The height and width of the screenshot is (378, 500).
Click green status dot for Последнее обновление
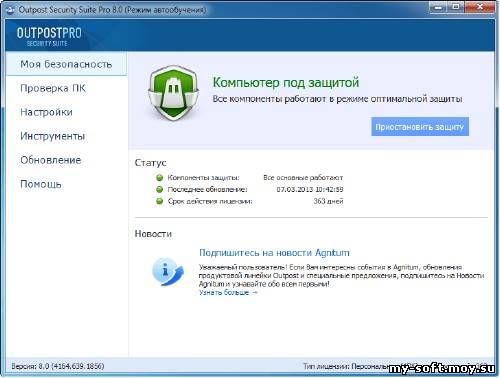point(160,189)
